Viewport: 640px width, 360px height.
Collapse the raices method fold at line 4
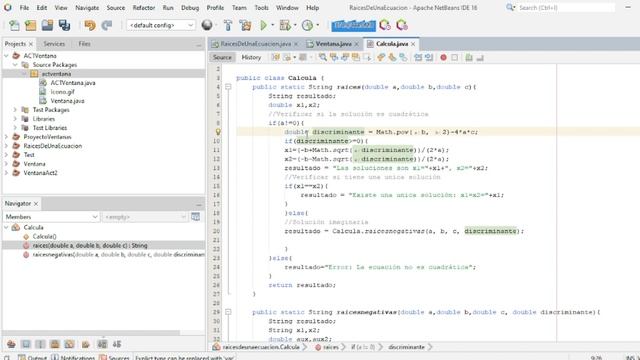228,87
